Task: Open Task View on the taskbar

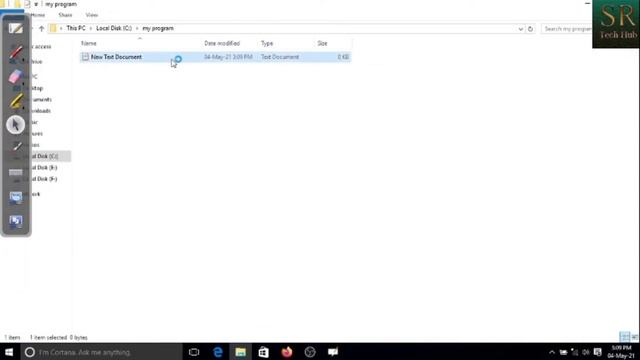Action: 194,352
